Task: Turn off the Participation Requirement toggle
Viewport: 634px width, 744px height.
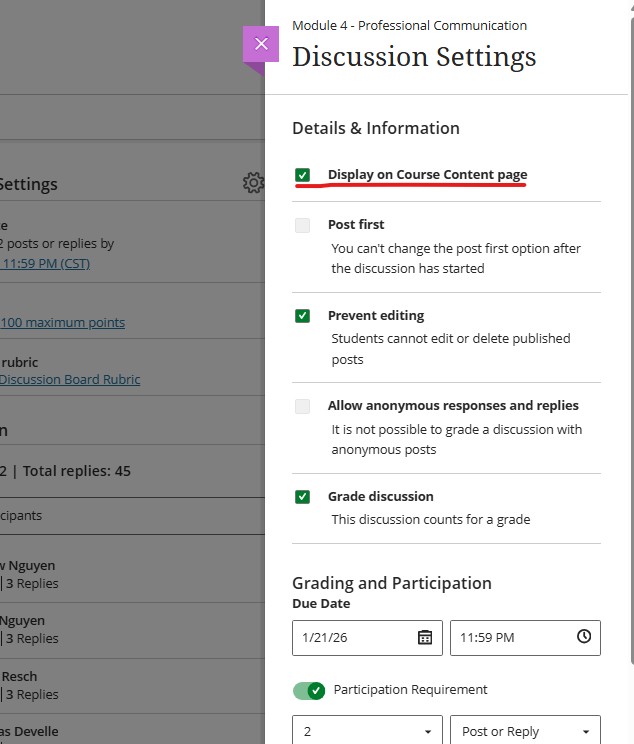Action: tap(309, 690)
